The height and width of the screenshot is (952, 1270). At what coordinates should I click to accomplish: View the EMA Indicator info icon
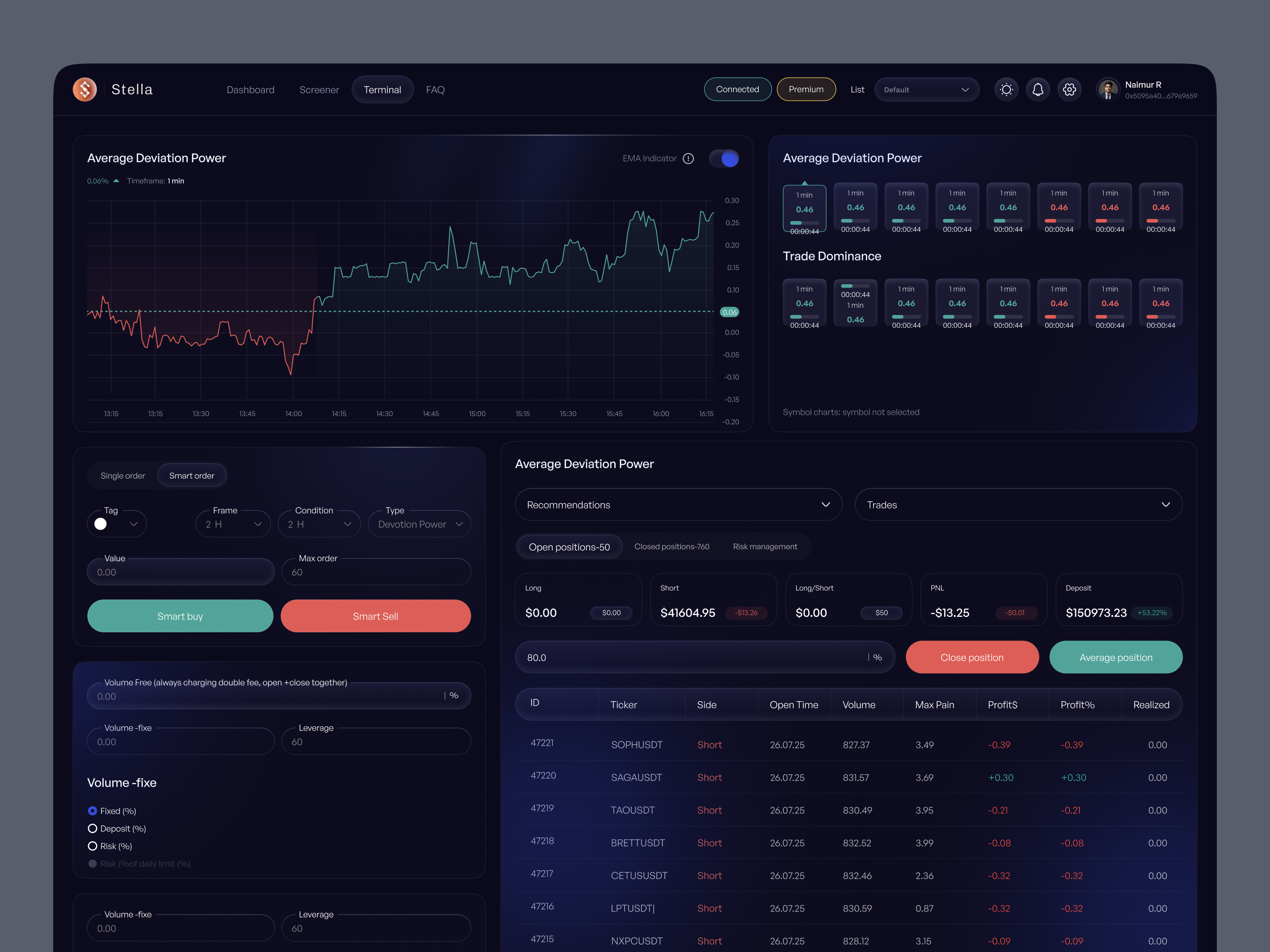(689, 158)
